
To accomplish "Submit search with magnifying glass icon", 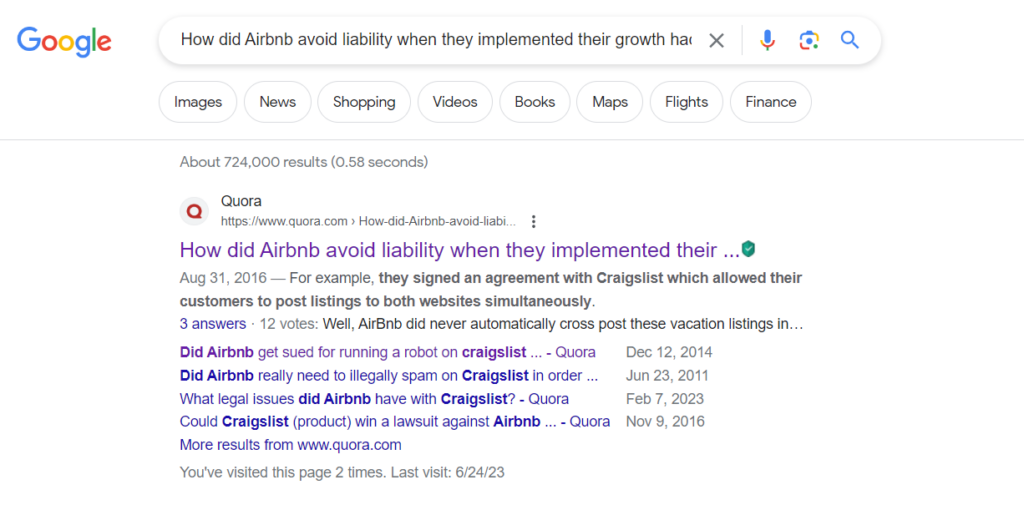I will 850,40.
